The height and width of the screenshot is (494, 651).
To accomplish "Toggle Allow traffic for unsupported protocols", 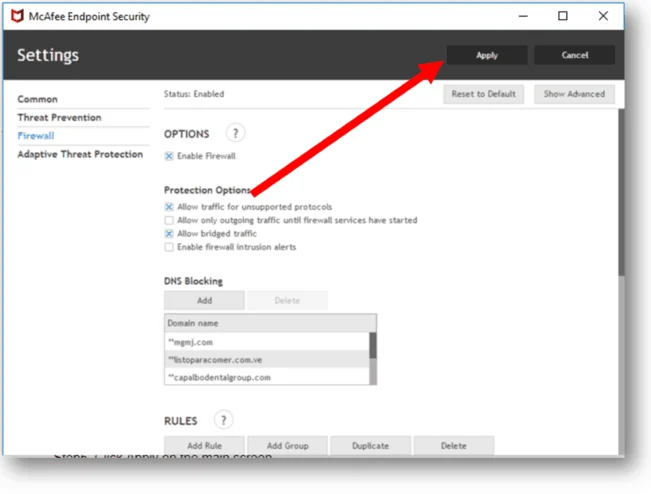I will tap(169, 207).
